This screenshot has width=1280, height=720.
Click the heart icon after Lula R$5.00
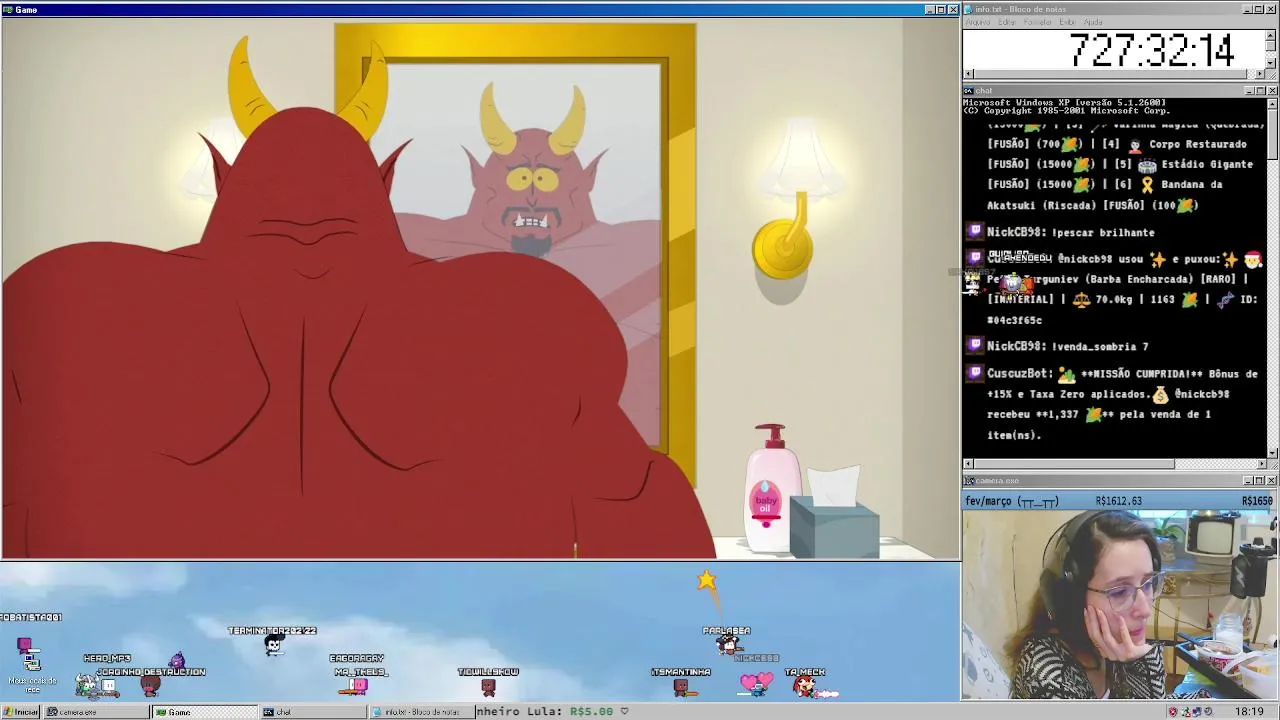(x=624, y=712)
